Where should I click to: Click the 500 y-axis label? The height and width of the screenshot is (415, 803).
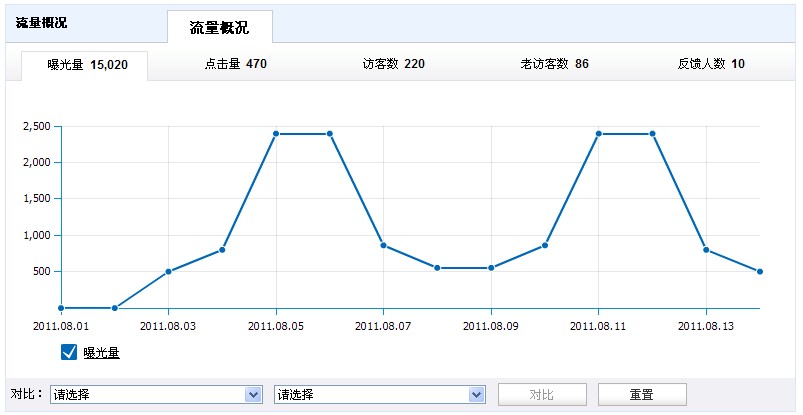pos(41,272)
